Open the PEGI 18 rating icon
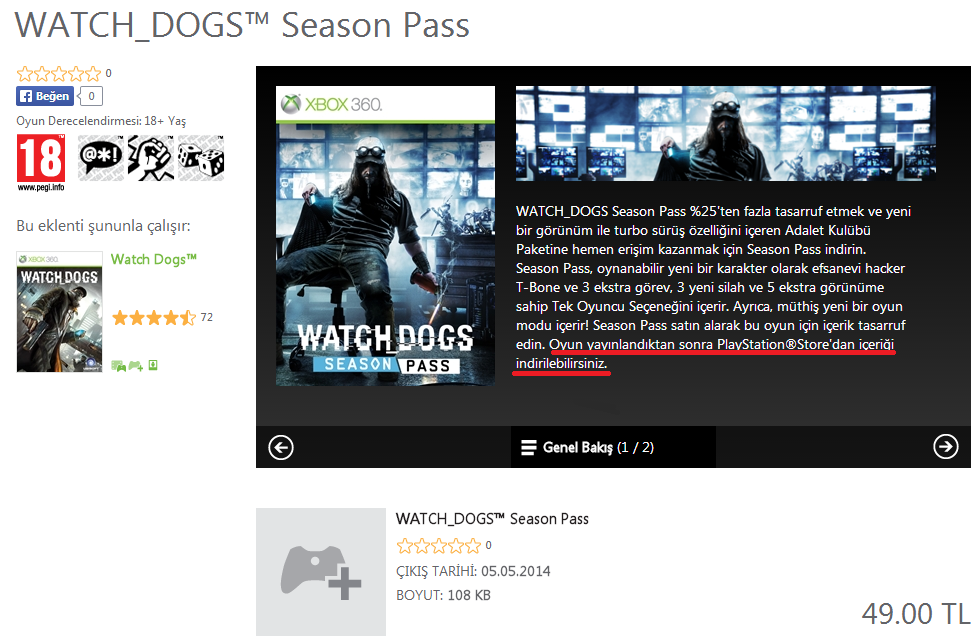 coord(40,163)
